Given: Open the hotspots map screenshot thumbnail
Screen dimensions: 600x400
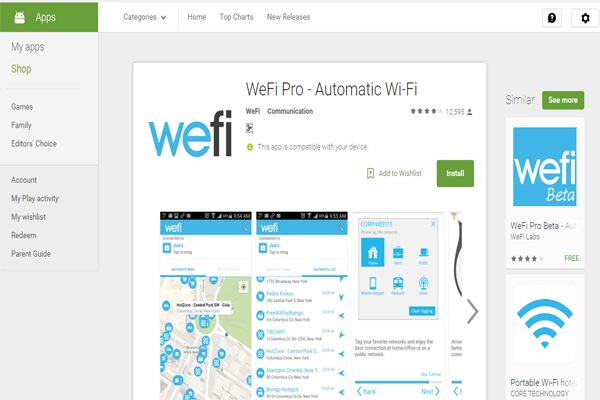Looking at the screenshot, I should pyautogui.click(x=206, y=305).
